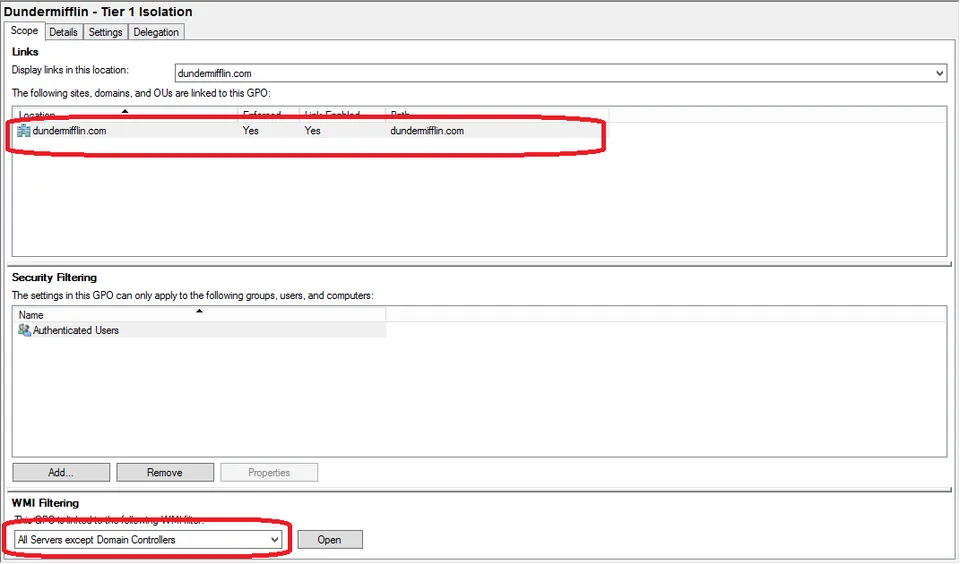Viewport: 960px width, 564px height.
Task: Click the dundermifflin.com domain icon in Links list
Action: [x=23, y=130]
